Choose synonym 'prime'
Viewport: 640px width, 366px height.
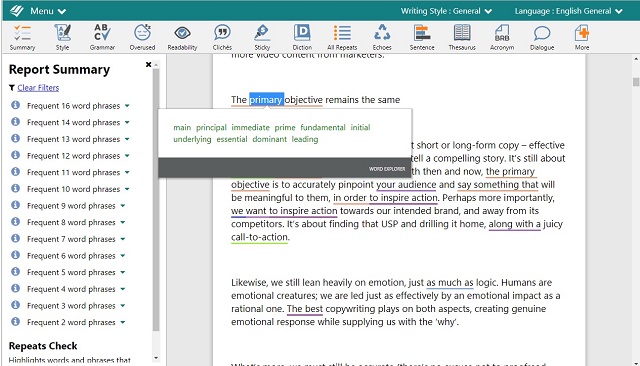pyautogui.click(x=285, y=127)
